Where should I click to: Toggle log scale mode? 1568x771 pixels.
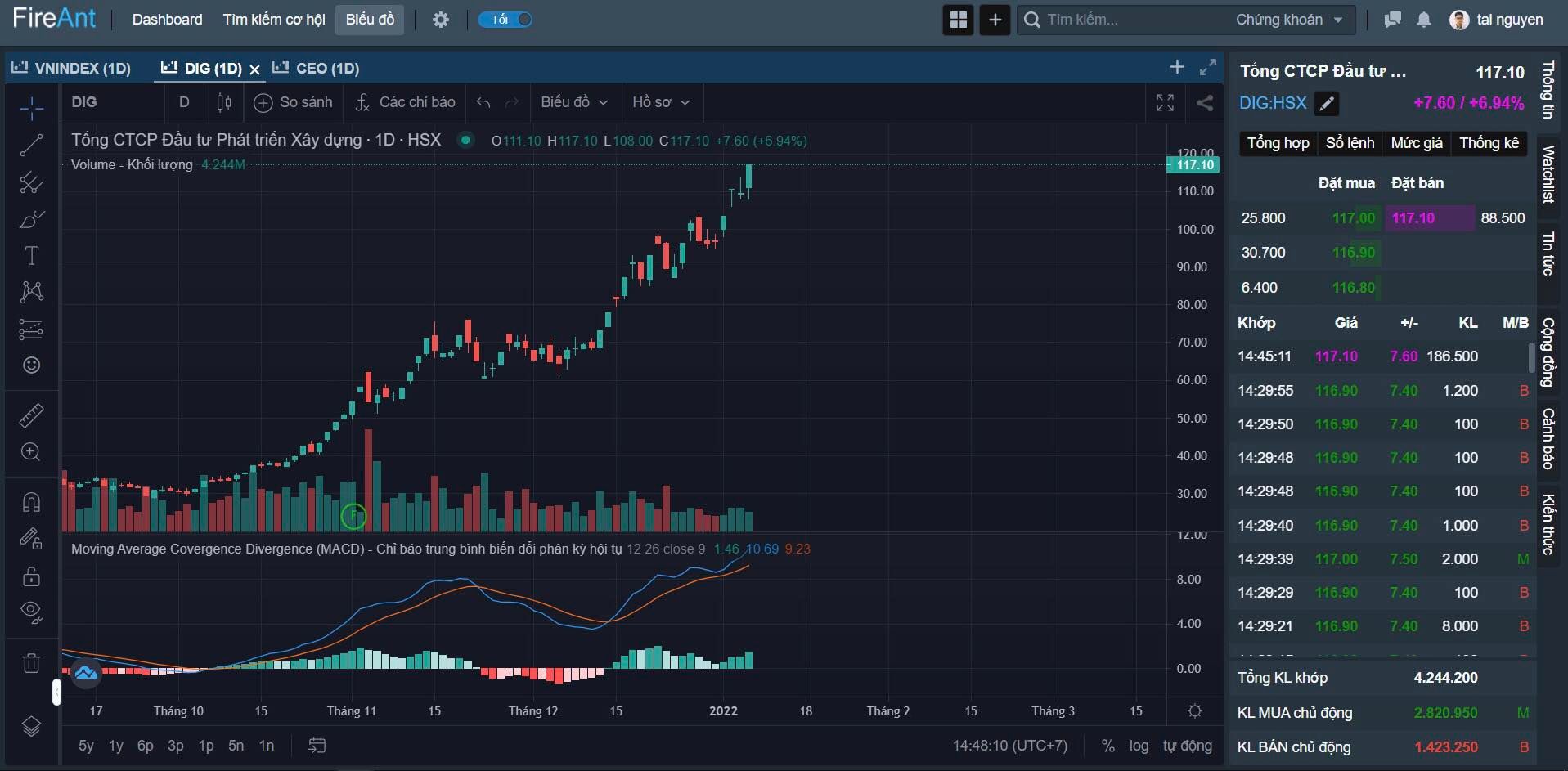tap(1139, 746)
